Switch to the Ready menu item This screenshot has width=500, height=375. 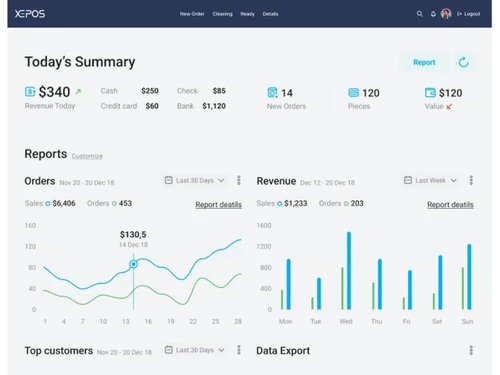[247, 14]
